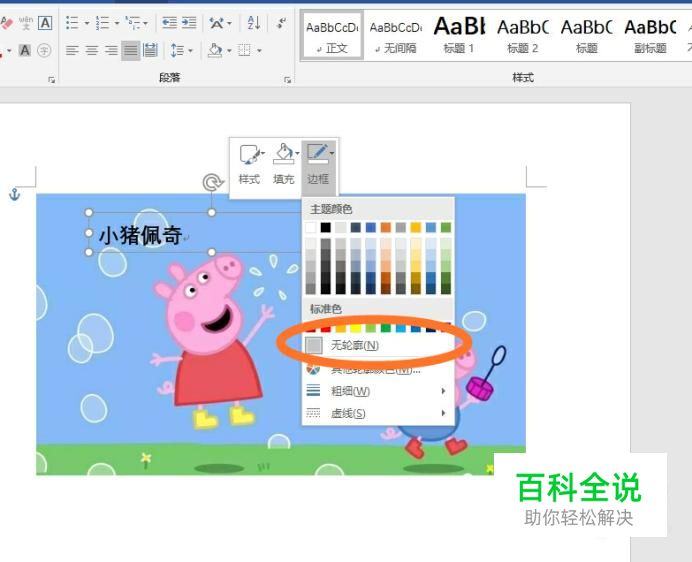692x562 pixels.
Task: Toggle Character Shading (gray A)
Action: coord(25,50)
